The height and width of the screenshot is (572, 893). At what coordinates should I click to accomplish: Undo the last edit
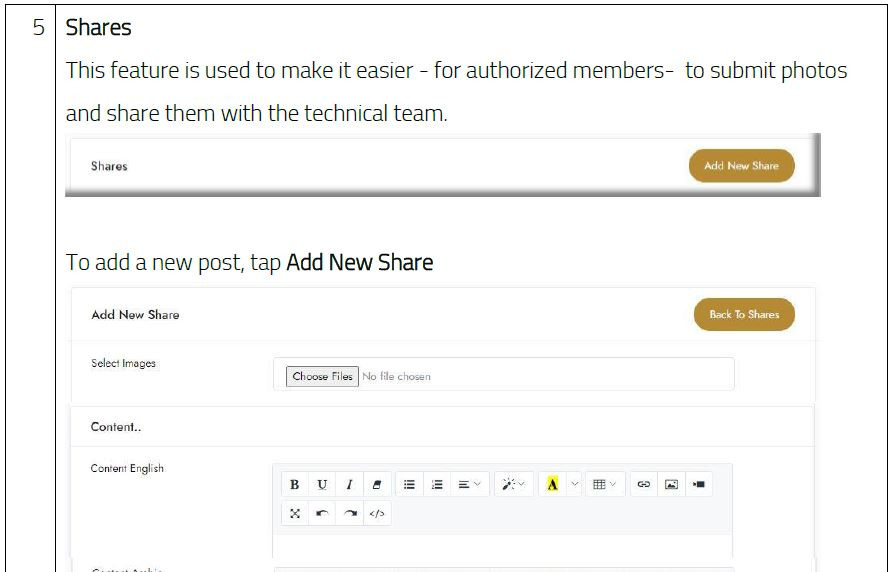(322, 513)
